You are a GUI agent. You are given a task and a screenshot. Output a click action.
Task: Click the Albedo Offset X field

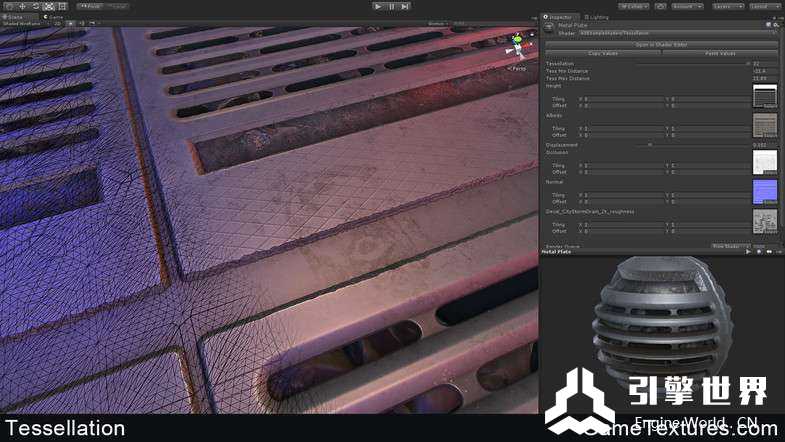click(x=623, y=135)
